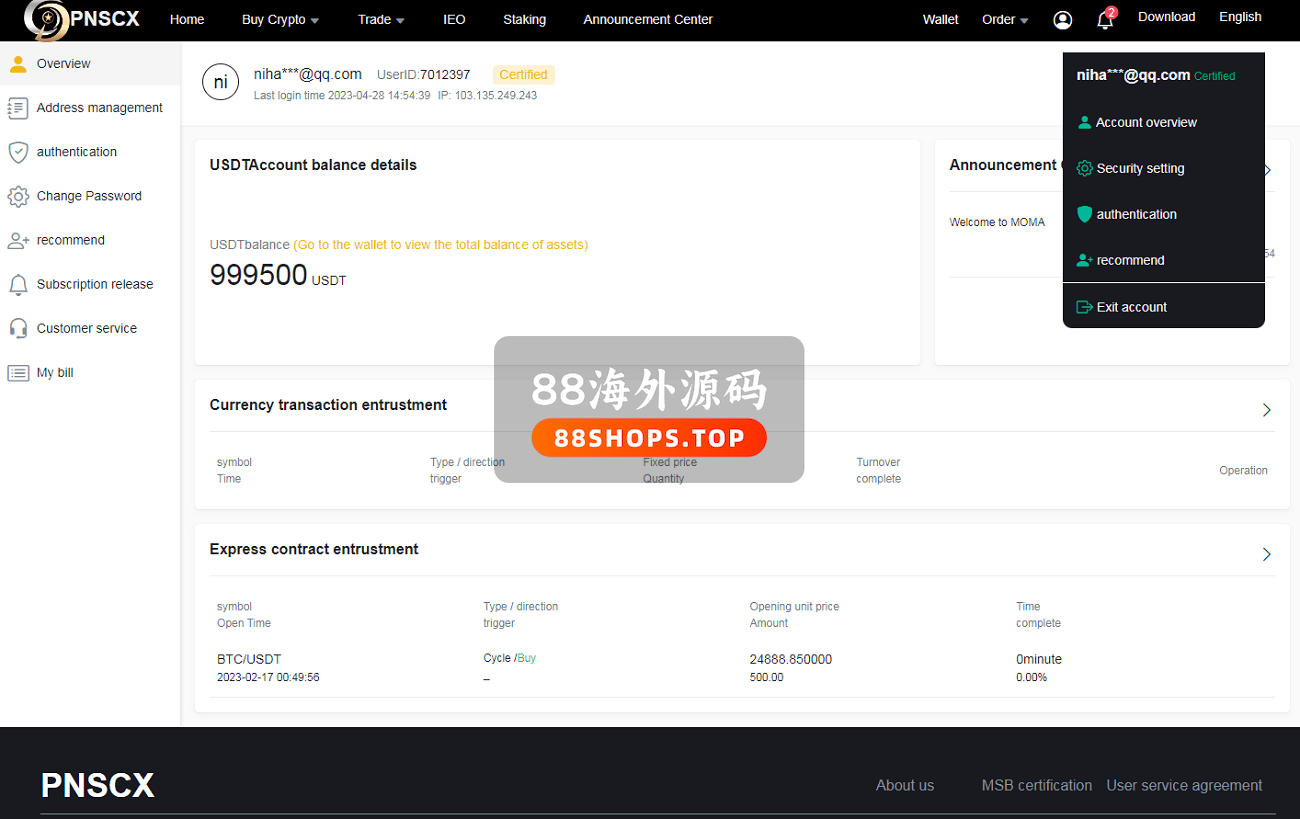Click the PNSCX logo in header
The width and height of the screenshot is (1300, 819).
pyautogui.click(x=82, y=20)
